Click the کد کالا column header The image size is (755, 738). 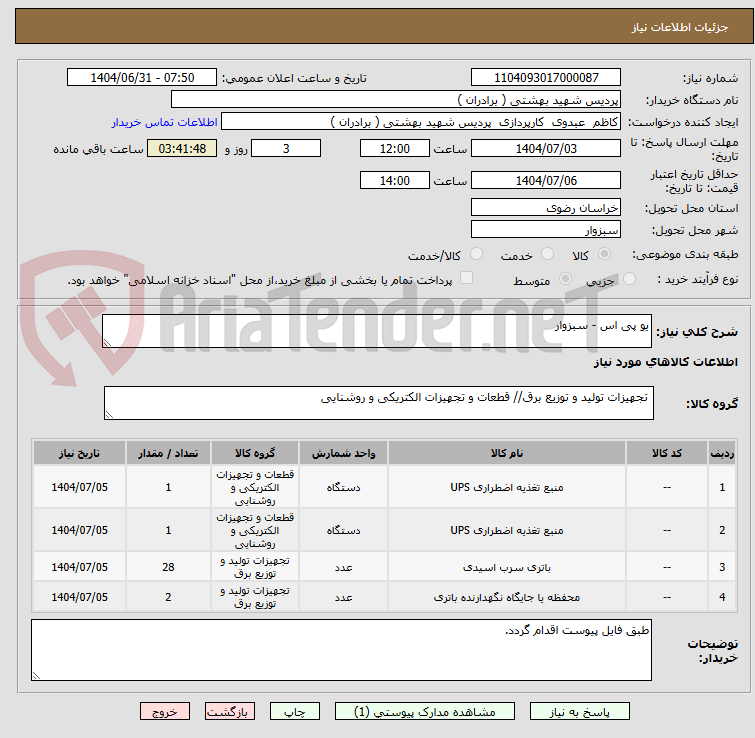(x=666, y=453)
